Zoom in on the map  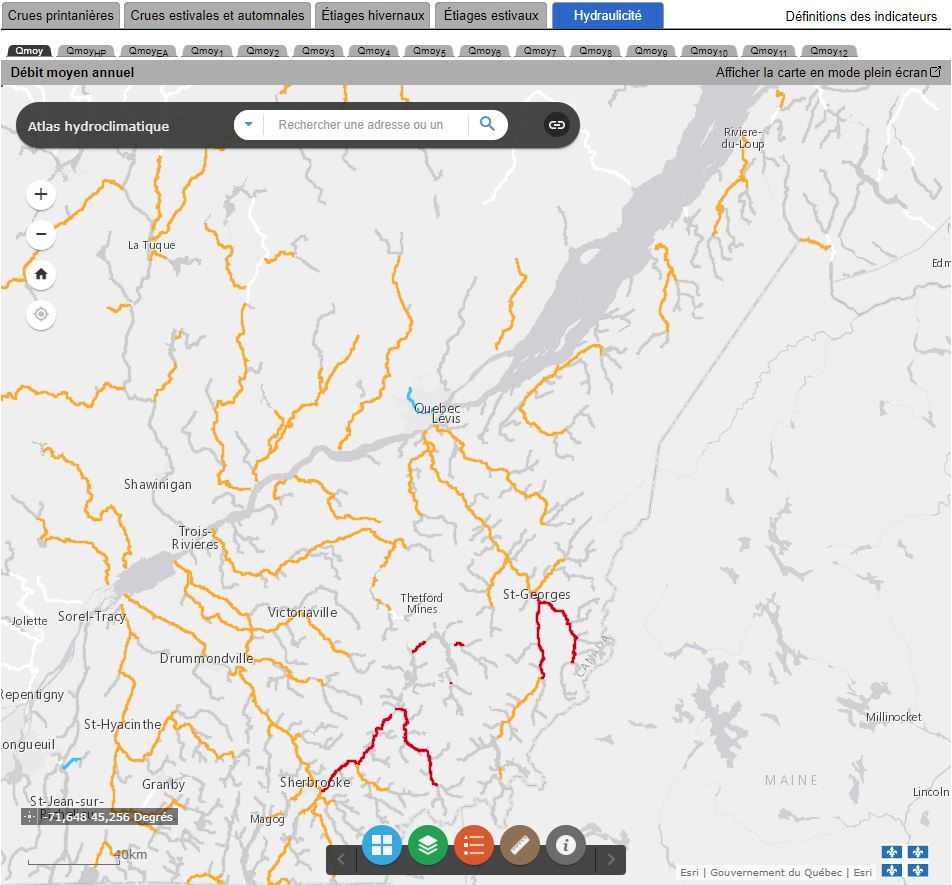[x=41, y=194]
